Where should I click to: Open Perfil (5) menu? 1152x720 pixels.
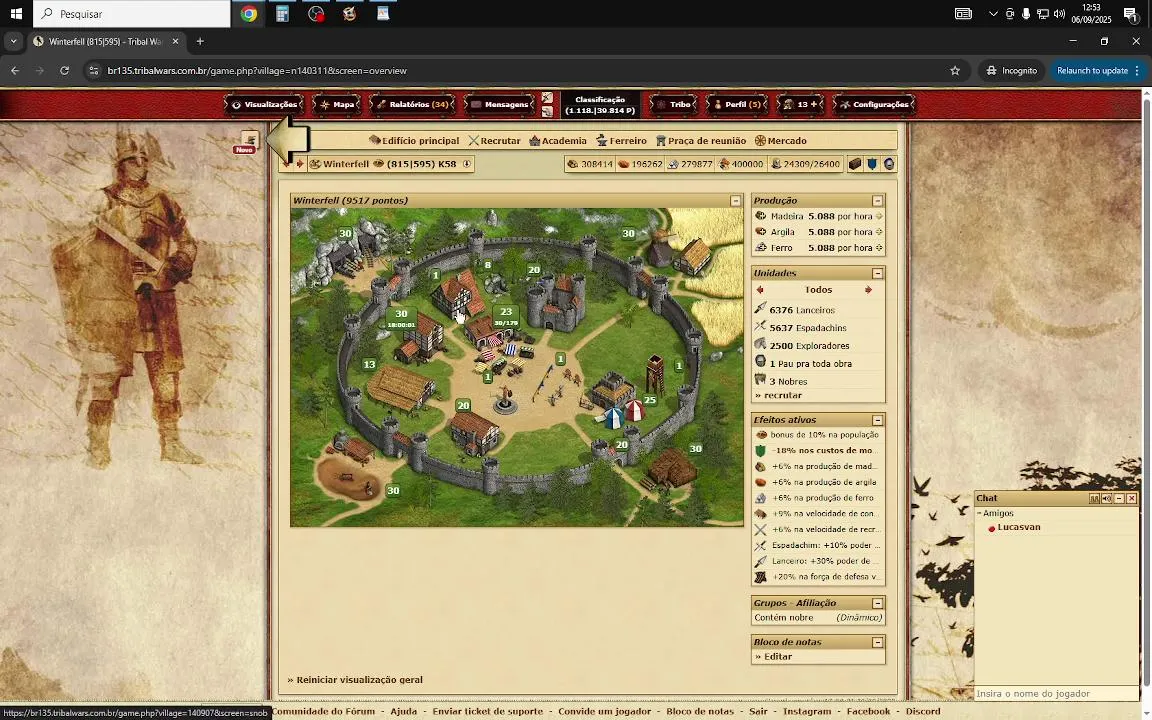point(737,104)
